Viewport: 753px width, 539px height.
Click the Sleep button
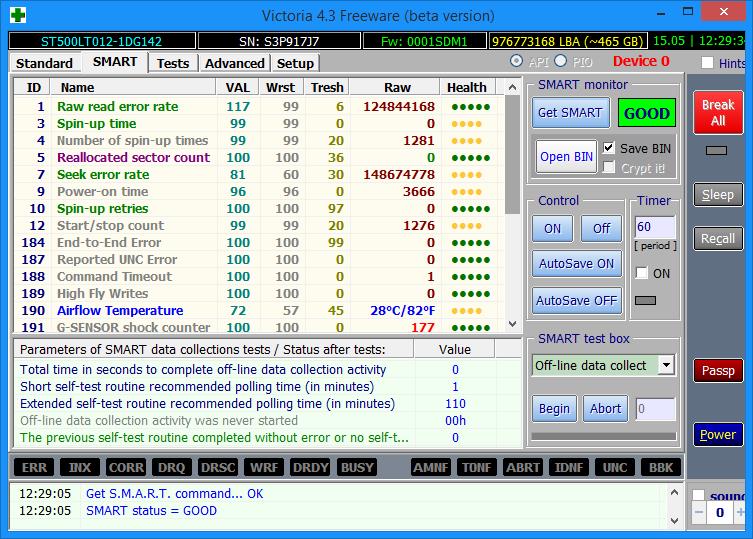click(718, 195)
